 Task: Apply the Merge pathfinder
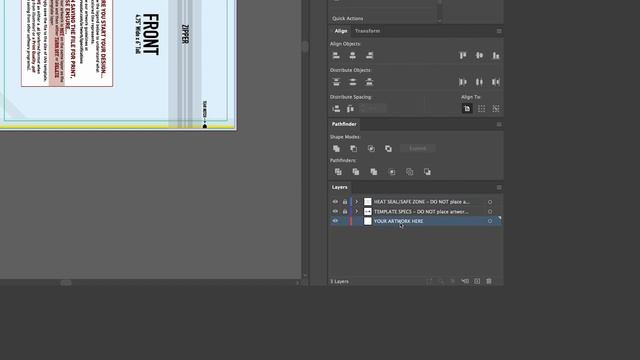pos(373,172)
